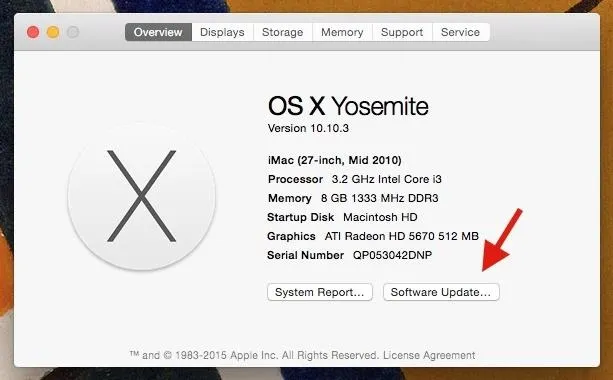Open the Service tab

pyautogui.click(x=460, y=32)
